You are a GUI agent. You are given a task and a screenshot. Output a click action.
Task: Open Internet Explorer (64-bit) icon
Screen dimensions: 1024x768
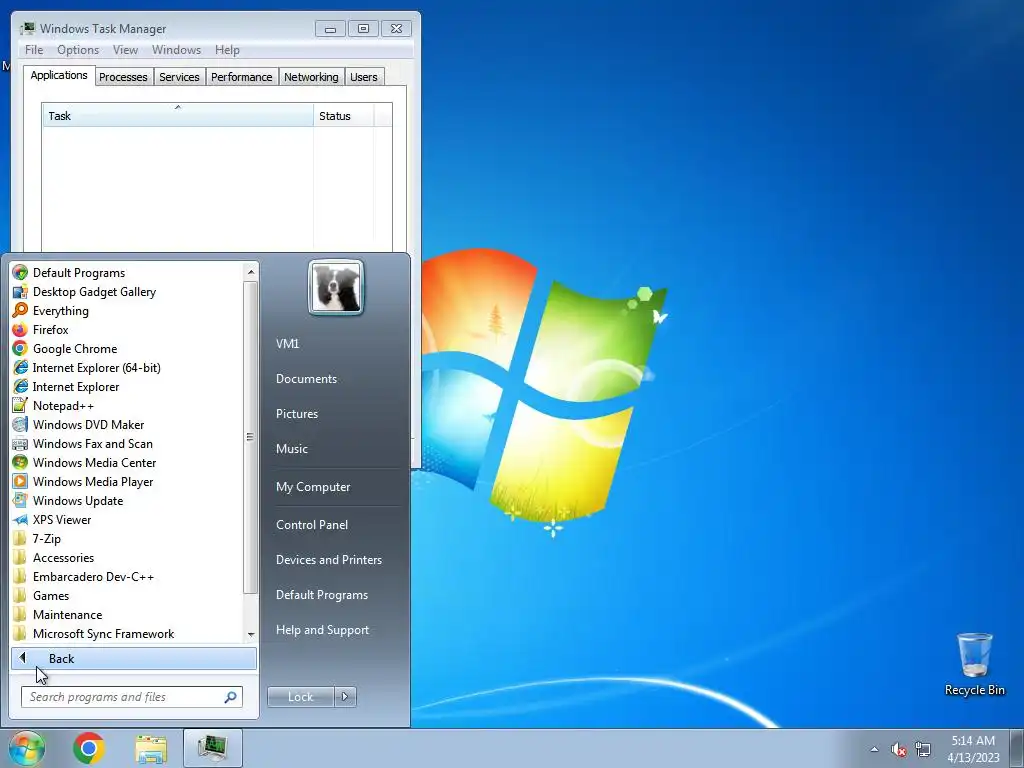pos(20,367)
